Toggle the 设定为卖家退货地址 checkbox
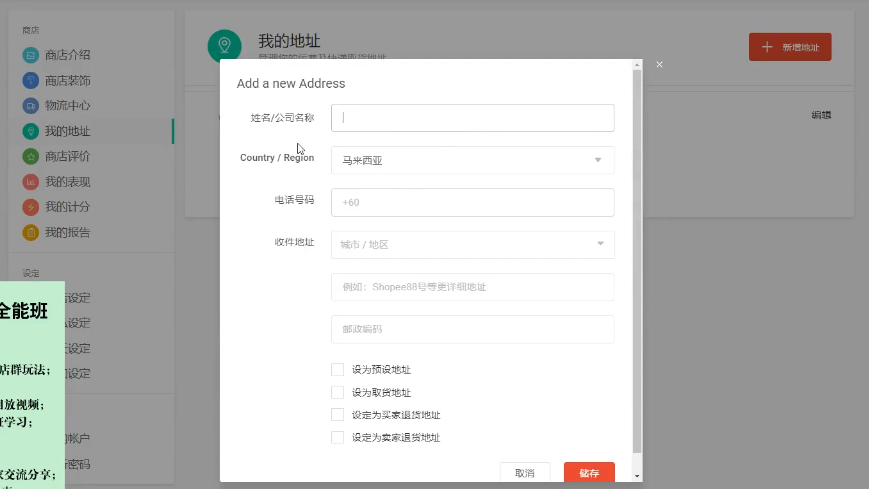869x489 pixels. (338, 437)
